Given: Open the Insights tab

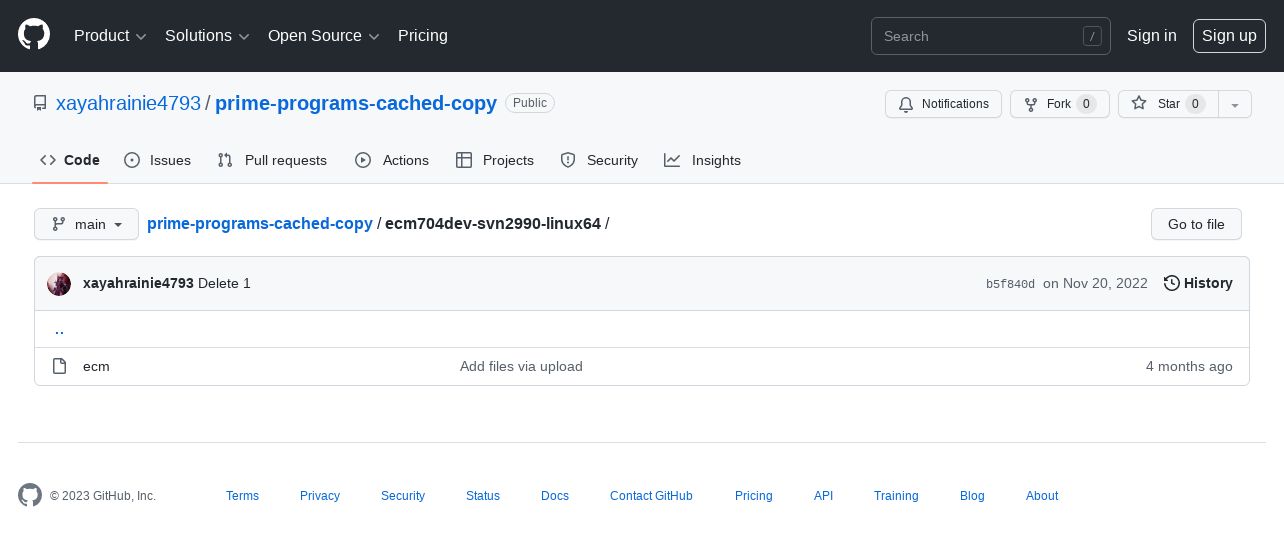Looking at the screenshot, I should [x=703, y=160].
